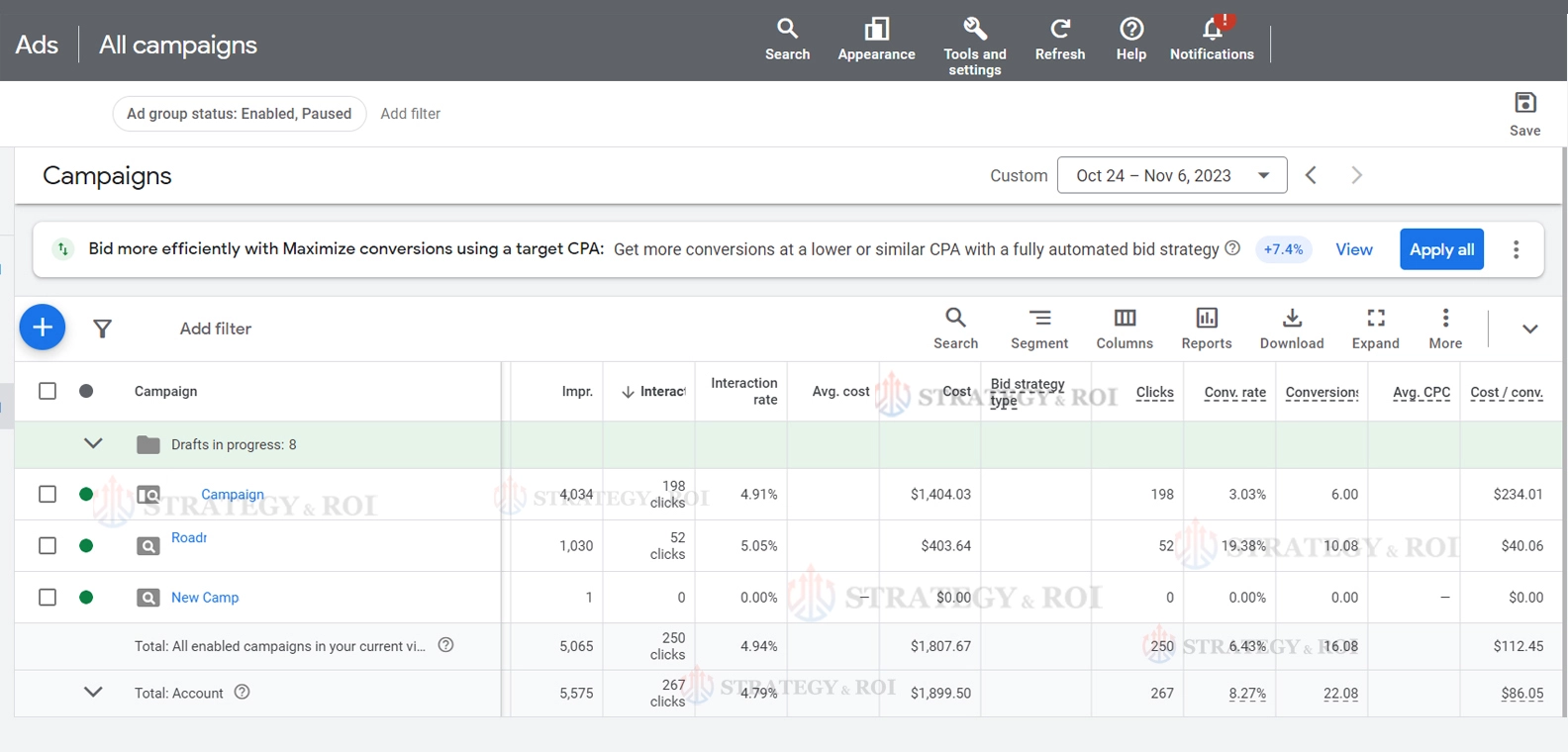Open the funnel filter icon

click(x=102, y=329)
